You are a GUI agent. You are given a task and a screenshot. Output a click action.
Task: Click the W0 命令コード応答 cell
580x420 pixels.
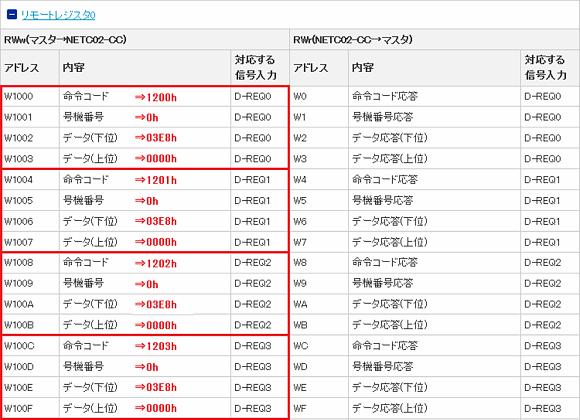[x=434, y=97]
